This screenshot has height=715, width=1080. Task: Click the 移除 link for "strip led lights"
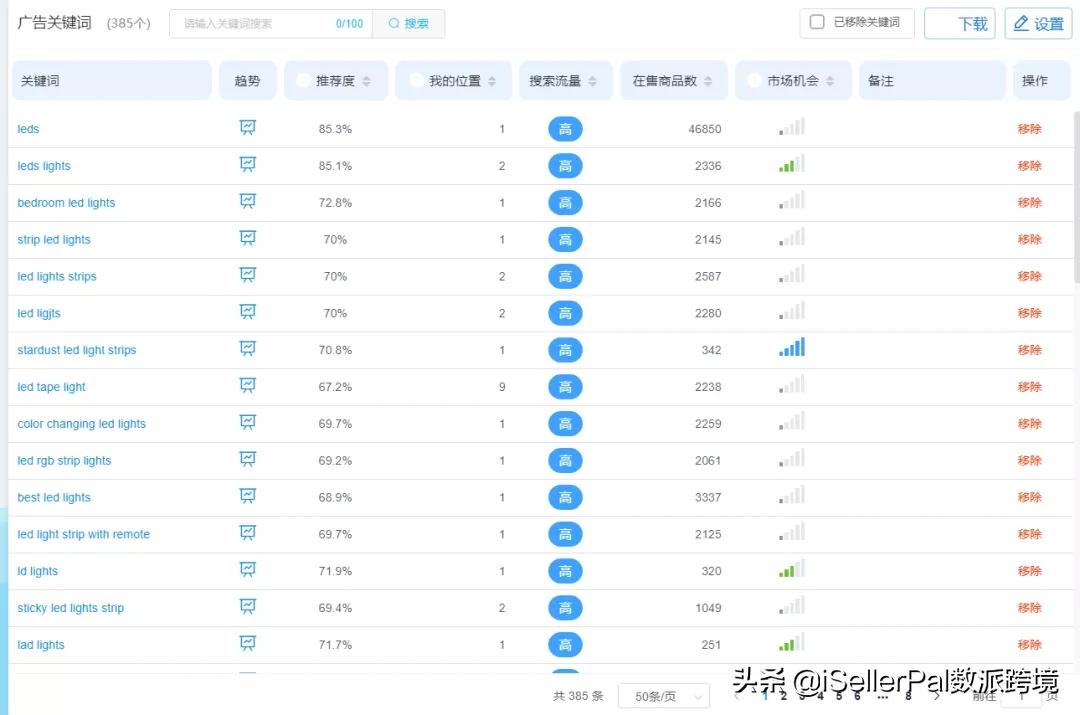click(1030, 239)
